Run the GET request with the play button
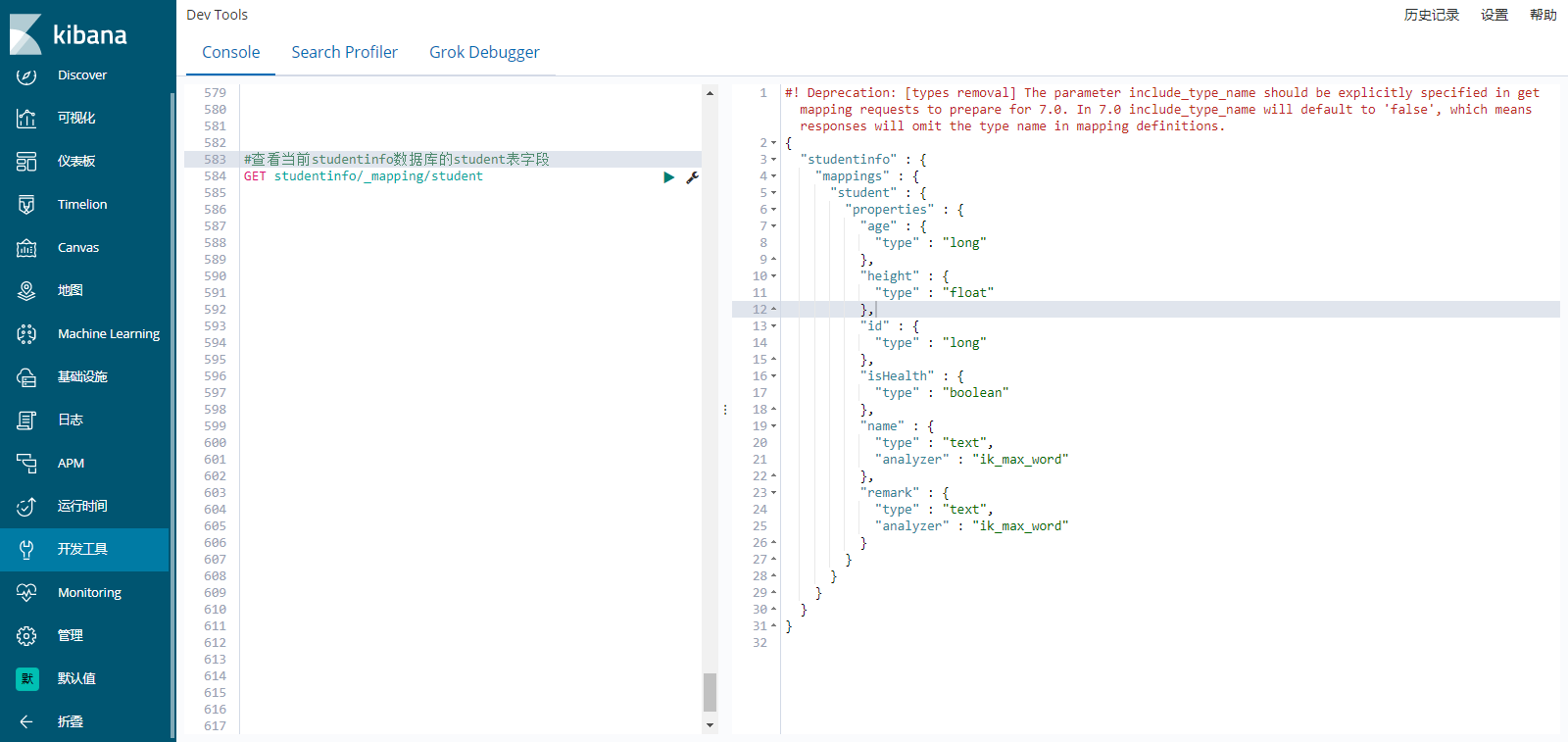Screen dimensions: 1568x742 click(668, 177)
